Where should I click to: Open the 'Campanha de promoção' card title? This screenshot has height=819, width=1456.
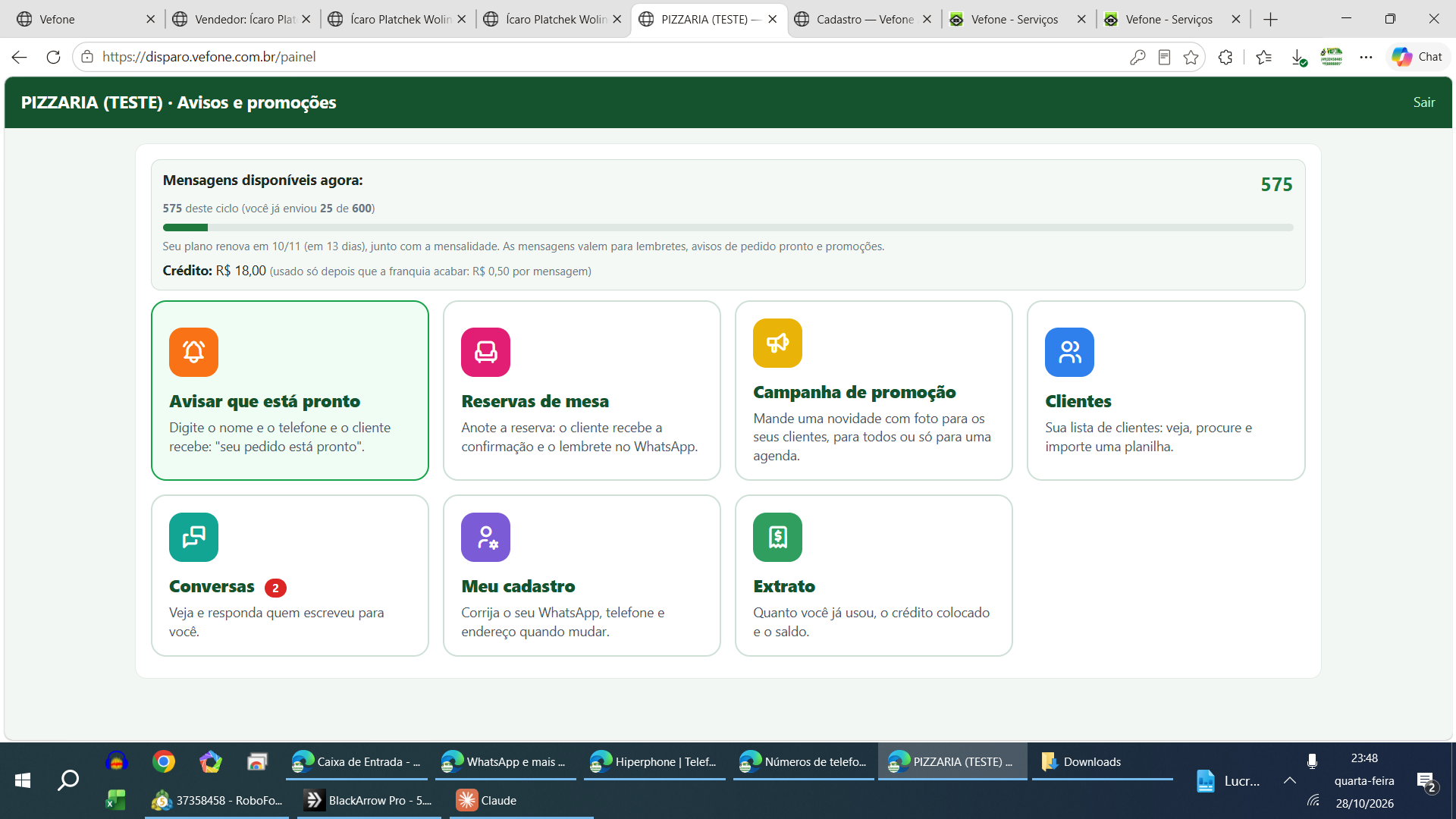(x=854, y=392)
